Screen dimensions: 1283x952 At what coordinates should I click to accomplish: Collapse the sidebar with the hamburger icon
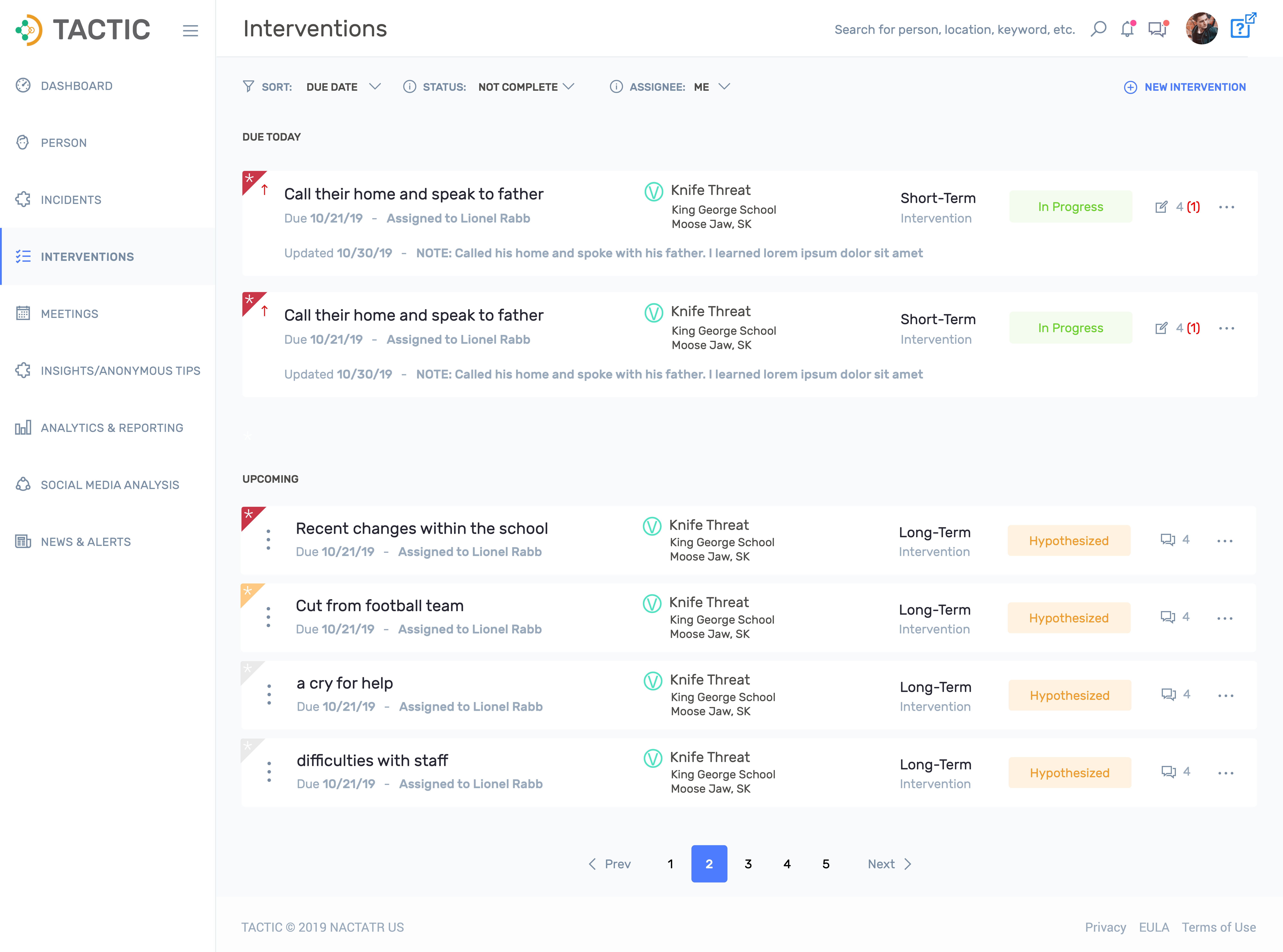coord(190,31)
